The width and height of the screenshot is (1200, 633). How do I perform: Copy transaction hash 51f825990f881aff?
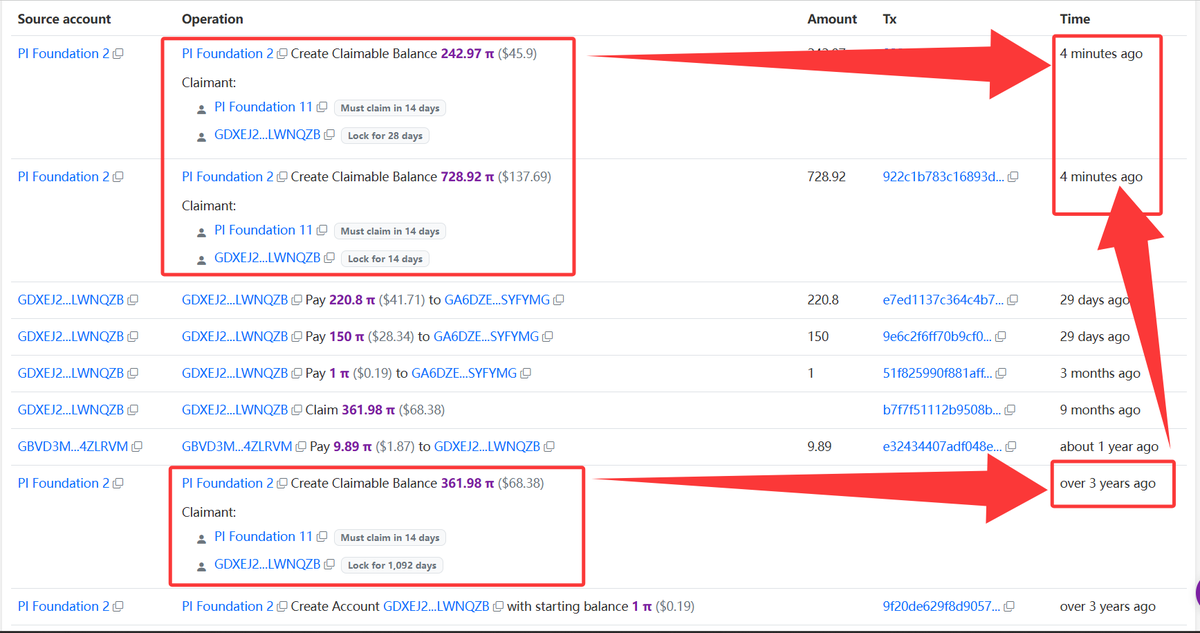click(1001, 374)
